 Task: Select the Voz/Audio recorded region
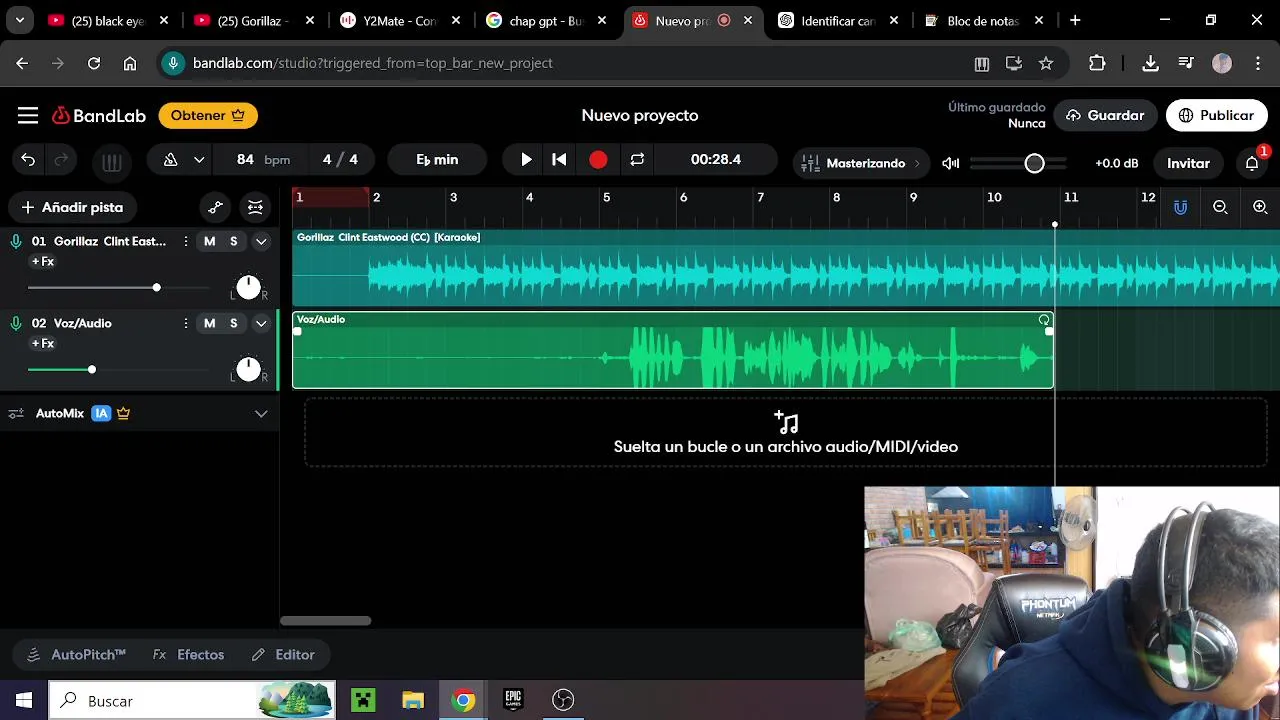click(x=673, y=350)
